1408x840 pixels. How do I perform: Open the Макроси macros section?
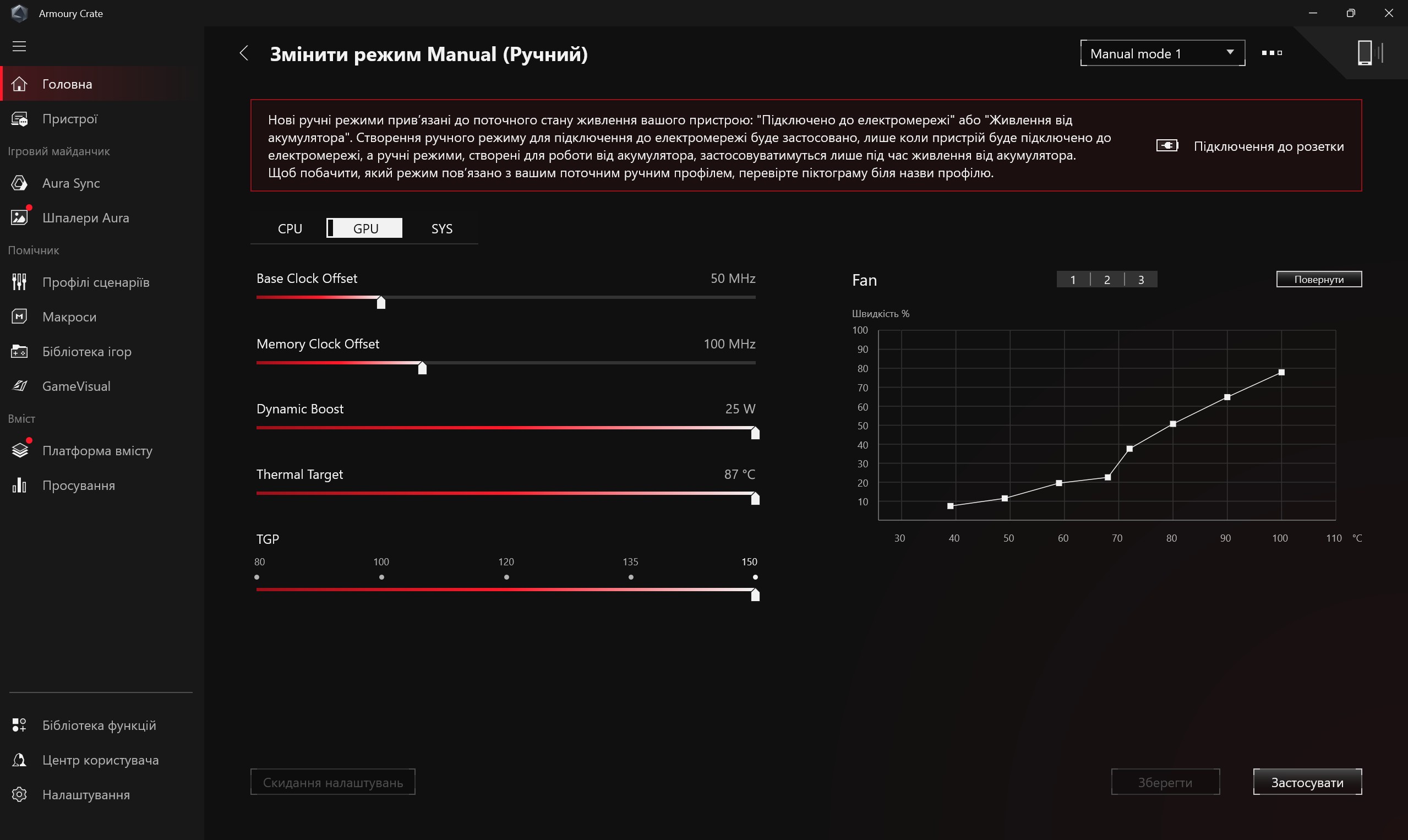point(69,317)
